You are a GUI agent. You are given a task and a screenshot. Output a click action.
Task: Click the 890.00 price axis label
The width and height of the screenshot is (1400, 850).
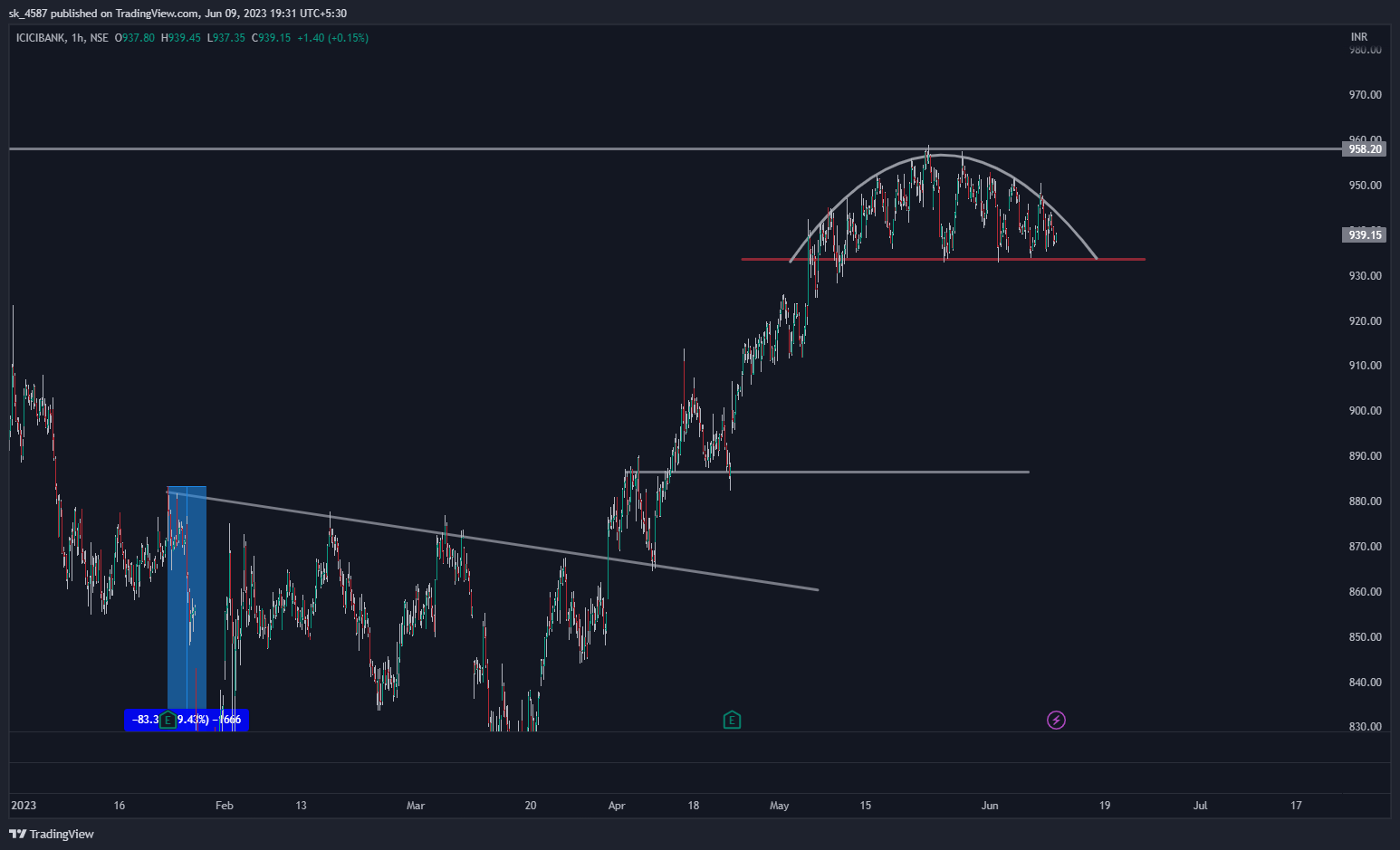pyautogui.click(x=1365, y=456)
